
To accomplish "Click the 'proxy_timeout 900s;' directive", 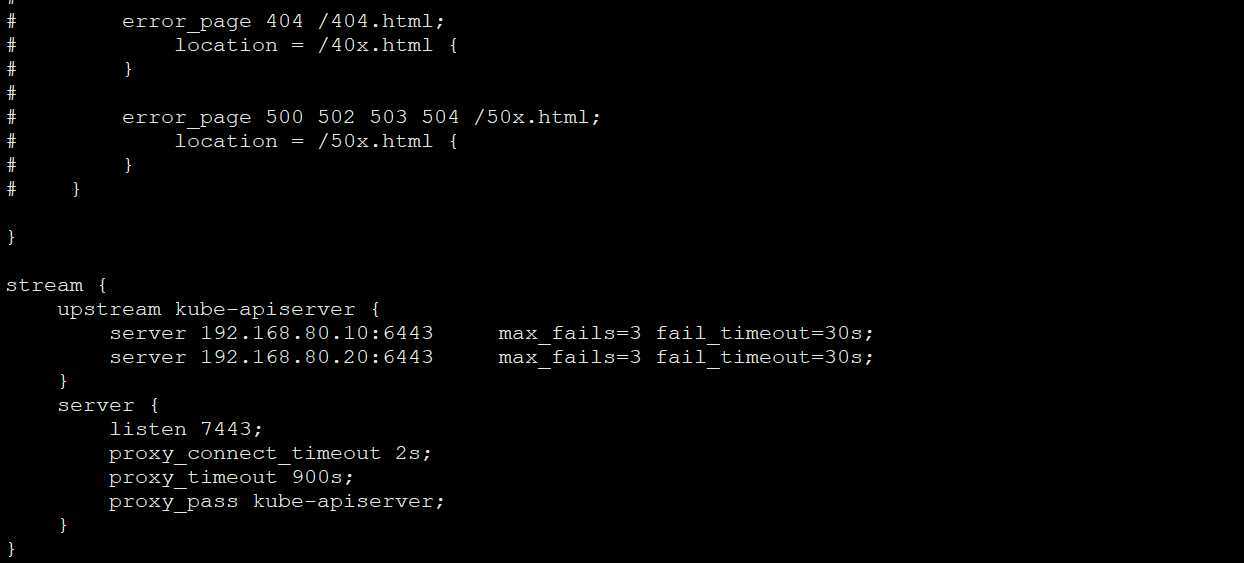I will (232, 477).
